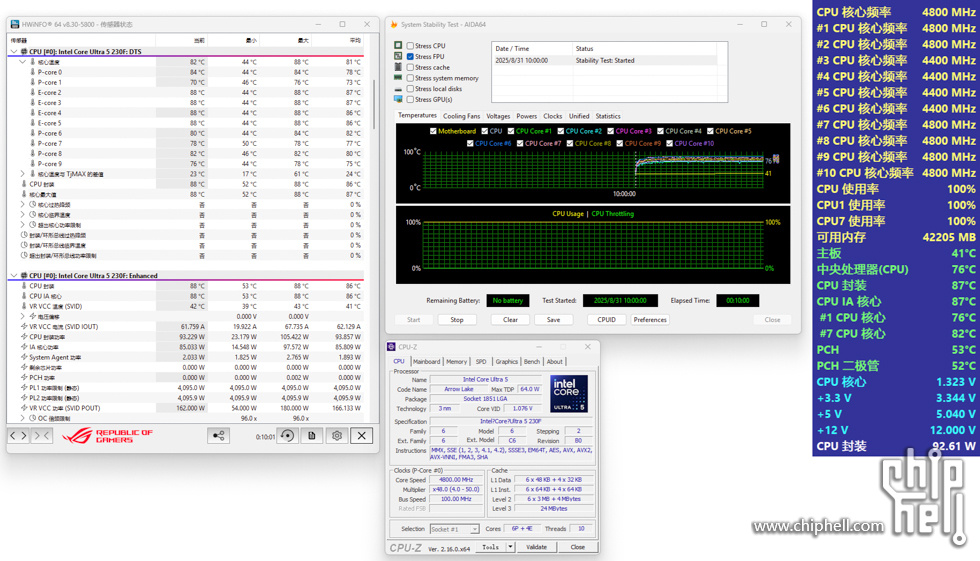
Task: Click AIDA64 Elapsed Time field
Action: click(738, 300)
